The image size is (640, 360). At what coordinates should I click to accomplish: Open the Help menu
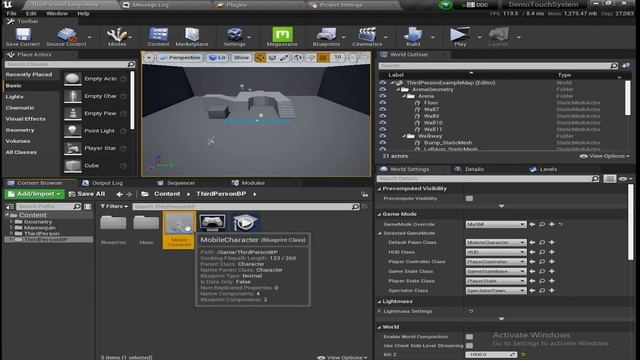(83, 13)
